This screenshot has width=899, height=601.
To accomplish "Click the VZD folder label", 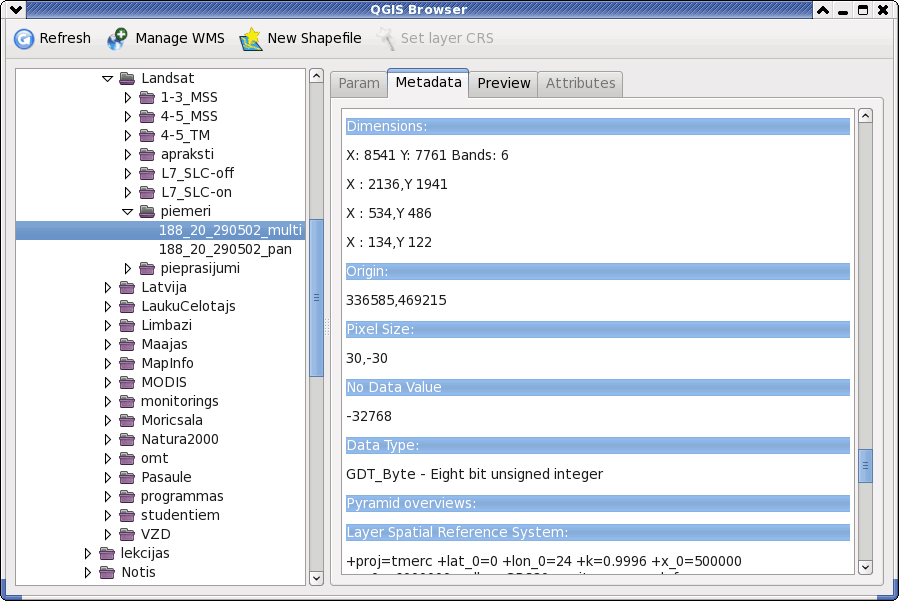I will (155, 534).
